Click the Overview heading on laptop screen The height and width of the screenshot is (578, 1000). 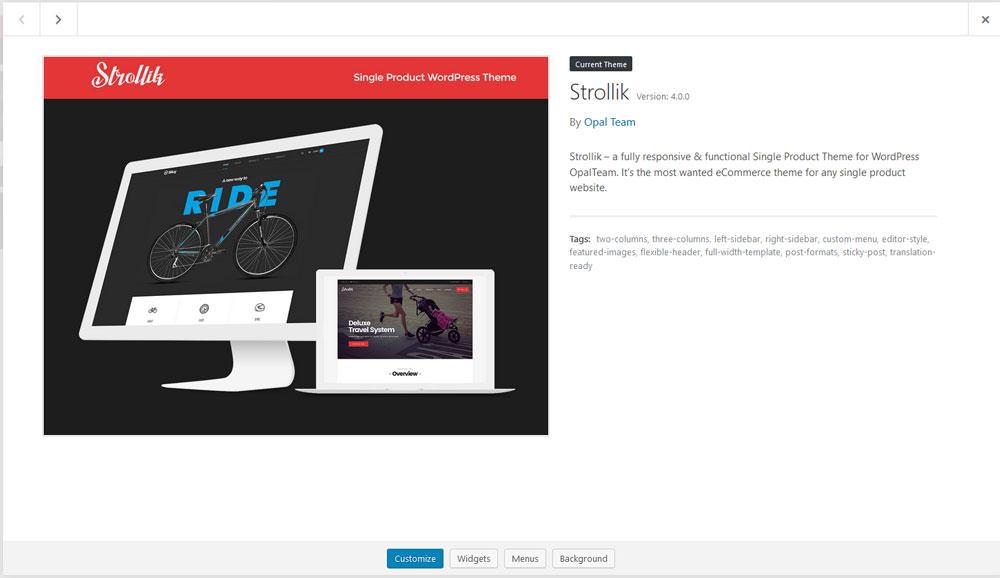coord(404,373)
